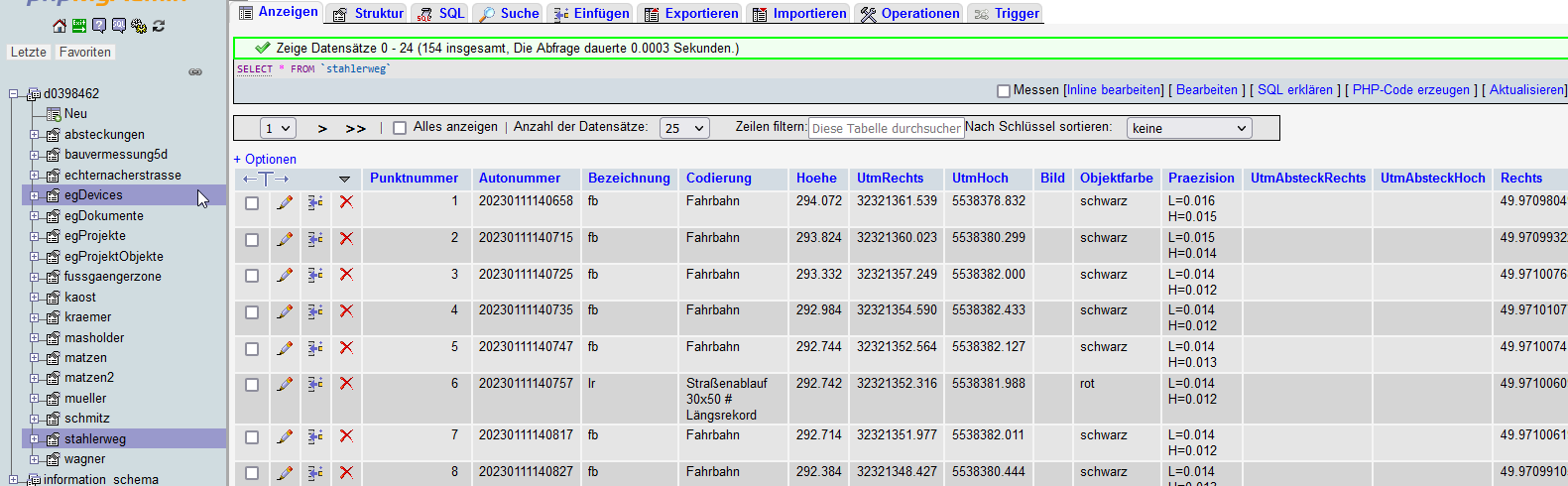Open the Nach Schlüssel sortieren dropdown
The height and width of the screenshot is (486, 1568).
coord(1189,128)
